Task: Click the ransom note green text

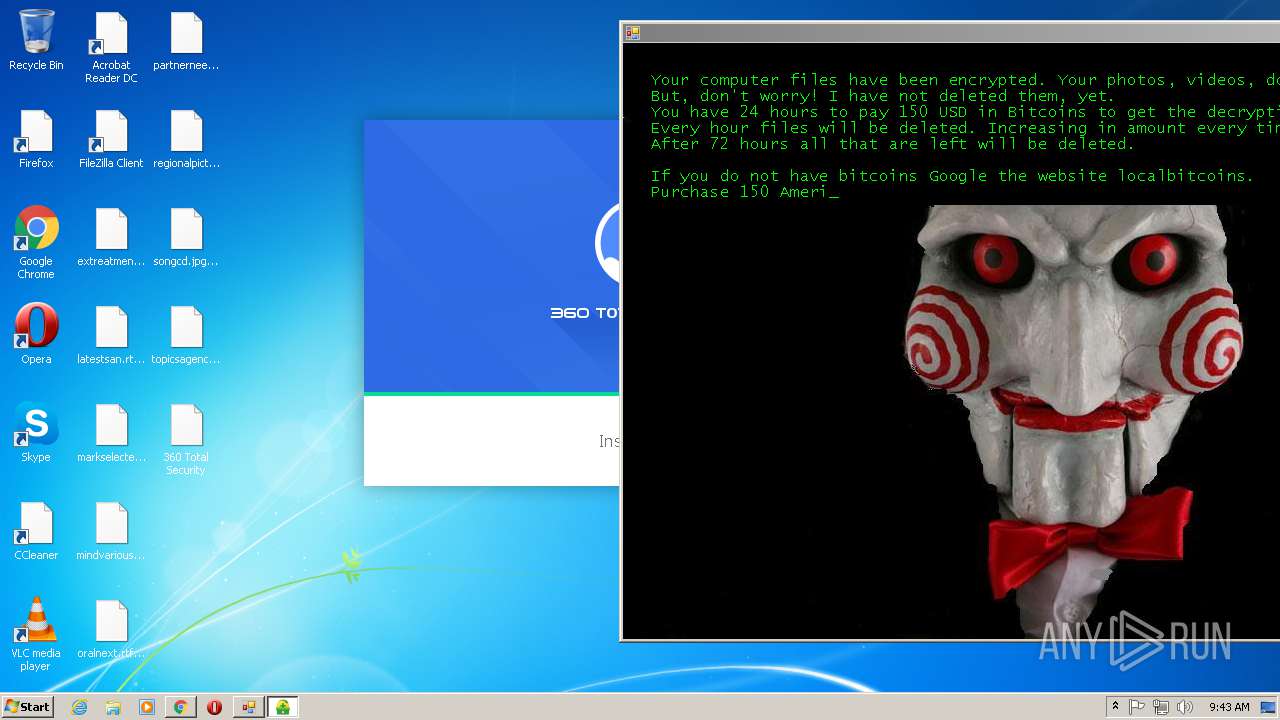Action: pos(964,135)
